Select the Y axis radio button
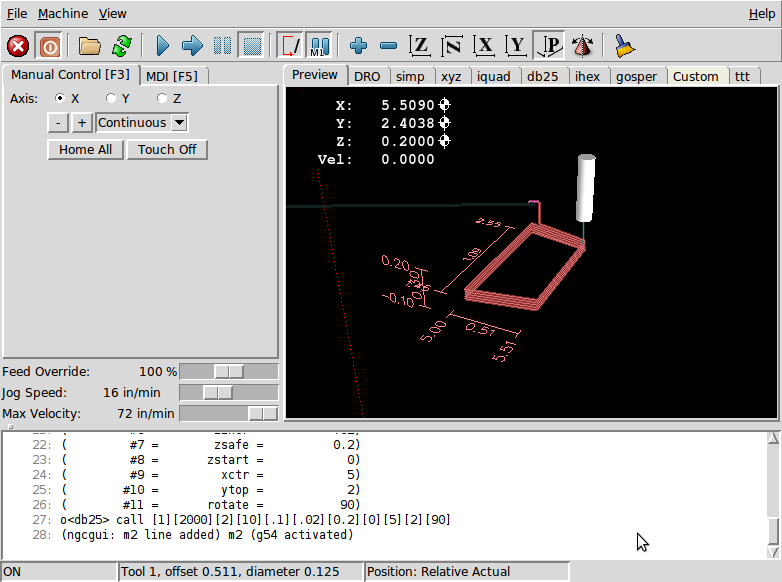 111,98
